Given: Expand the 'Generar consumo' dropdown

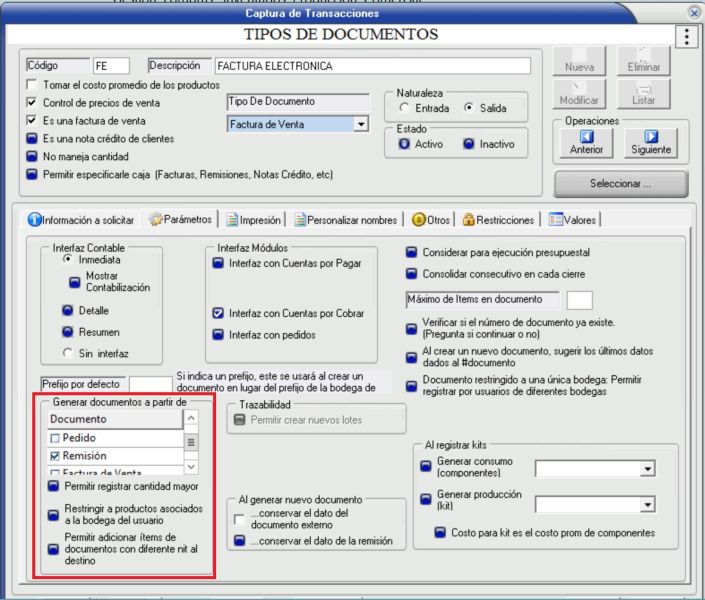Looking at the screenshot, I should pyautogui.click(x=647, y=468).
